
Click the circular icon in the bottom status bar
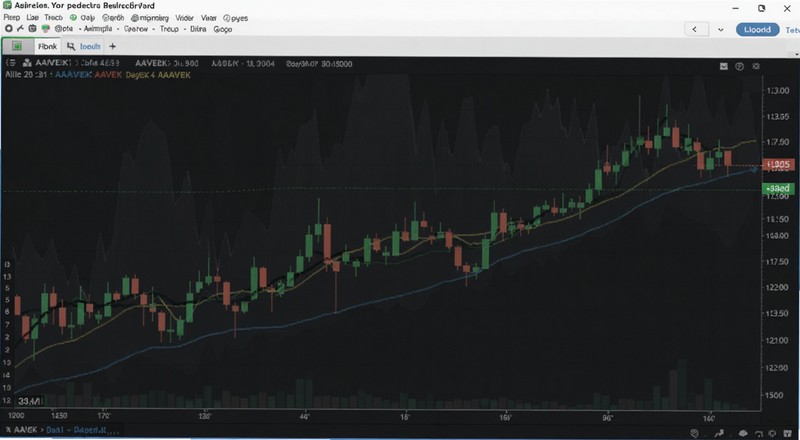point(694,433)
